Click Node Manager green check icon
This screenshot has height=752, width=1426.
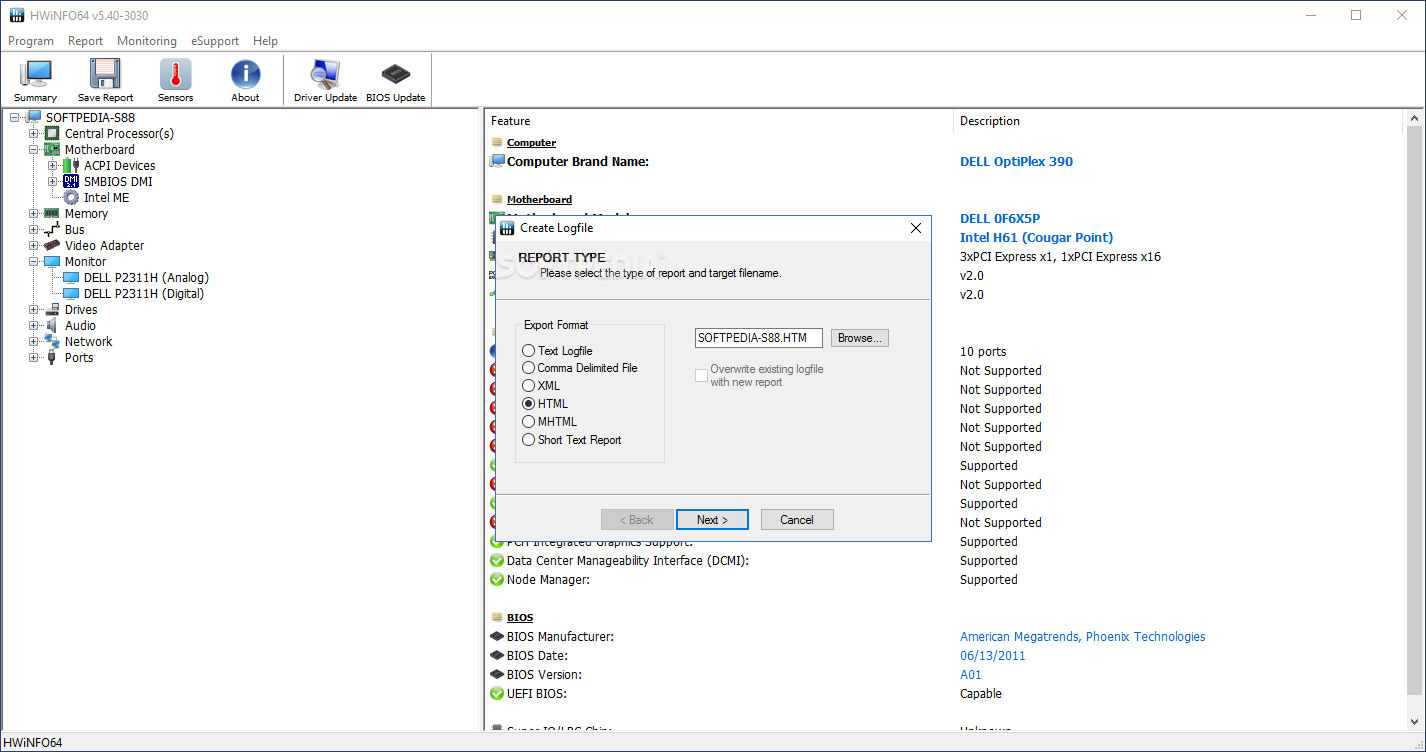[497, 579]
